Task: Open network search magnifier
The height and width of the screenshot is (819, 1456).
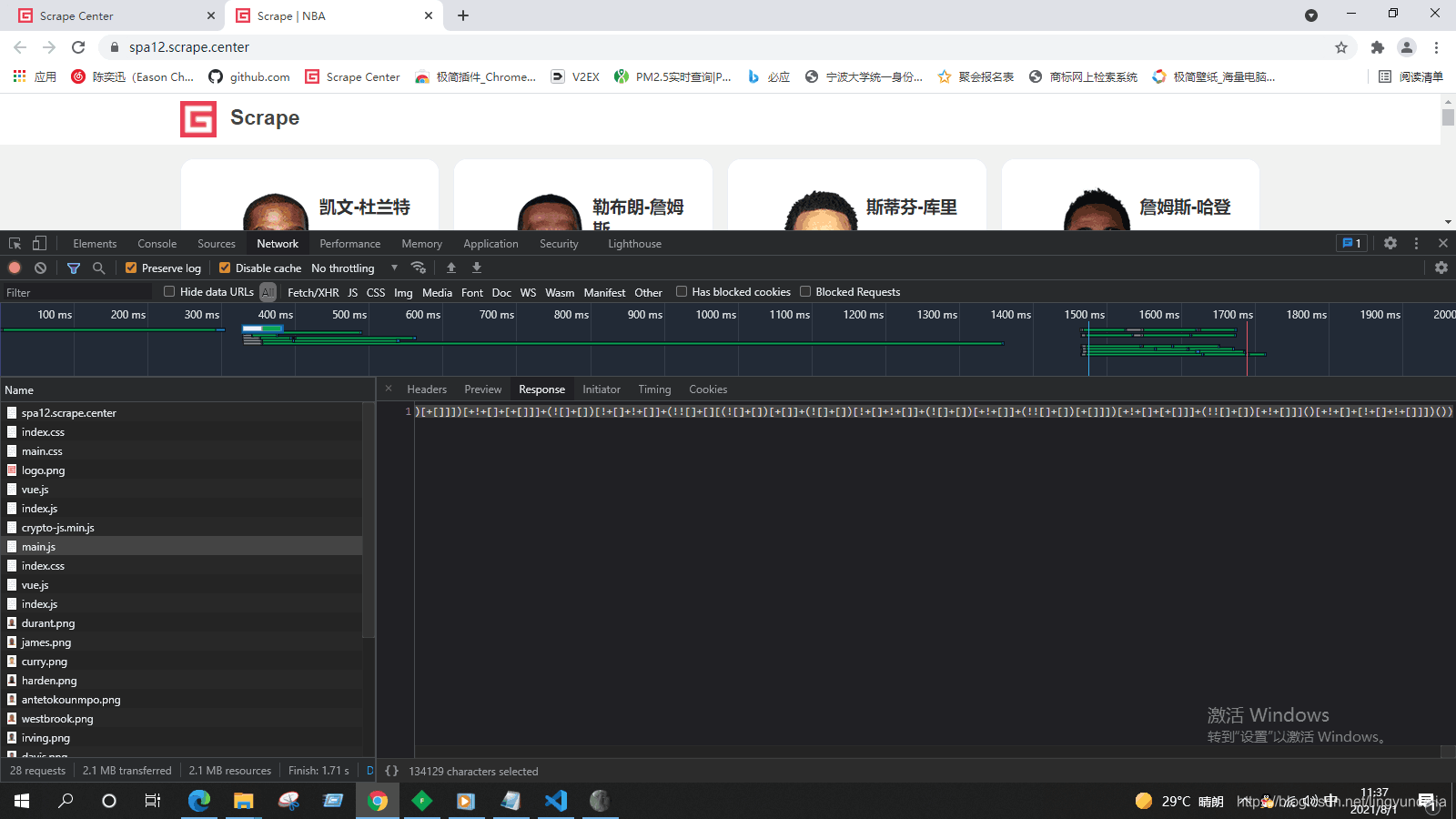Action: [x=98, y=268]
